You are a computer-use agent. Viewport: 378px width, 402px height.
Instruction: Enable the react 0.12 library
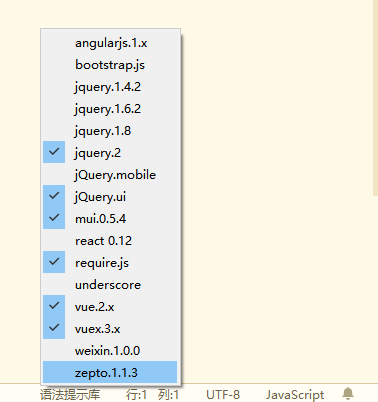(110, 241)
